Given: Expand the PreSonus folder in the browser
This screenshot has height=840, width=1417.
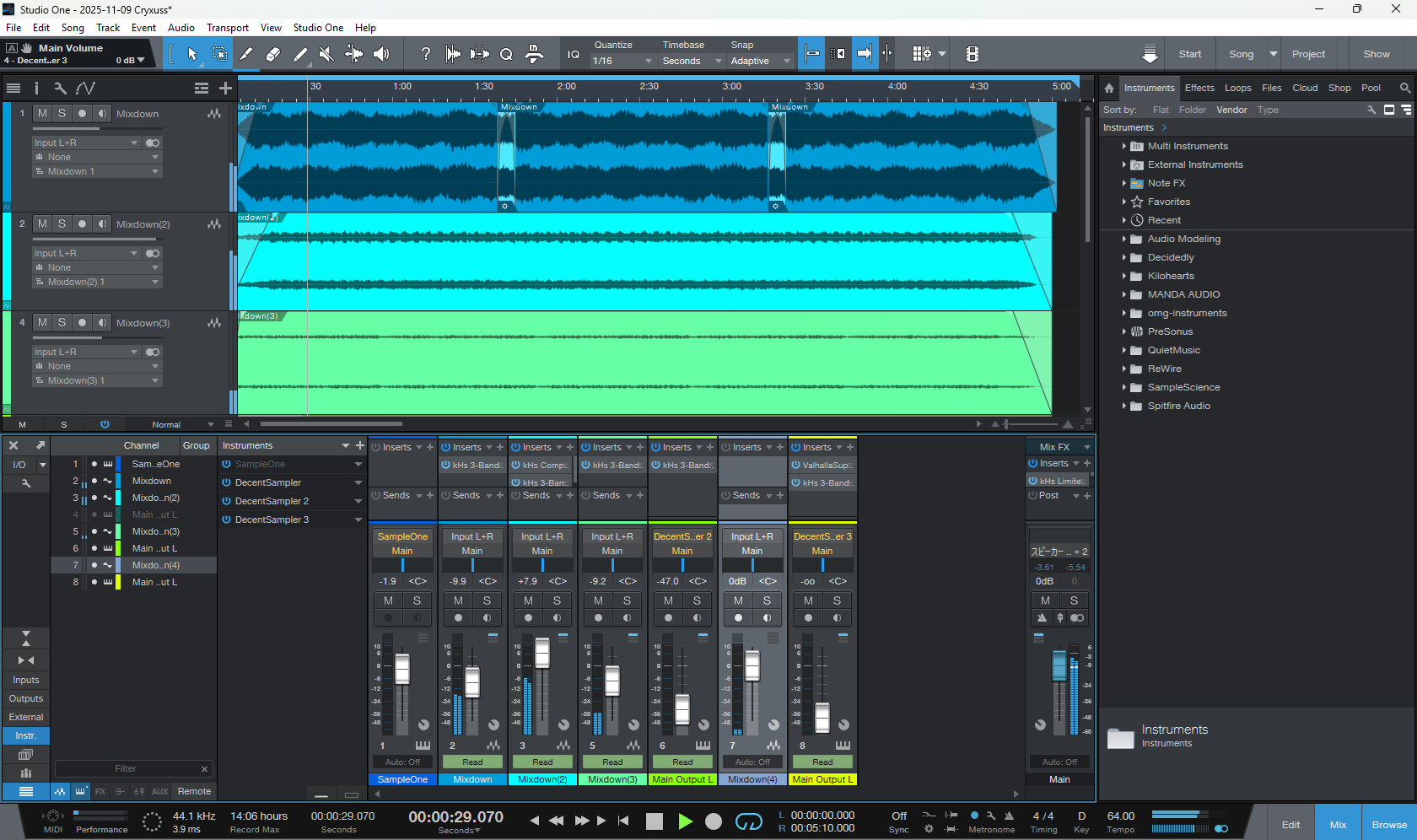Looking at the screenshot, I should (1123, 331).
